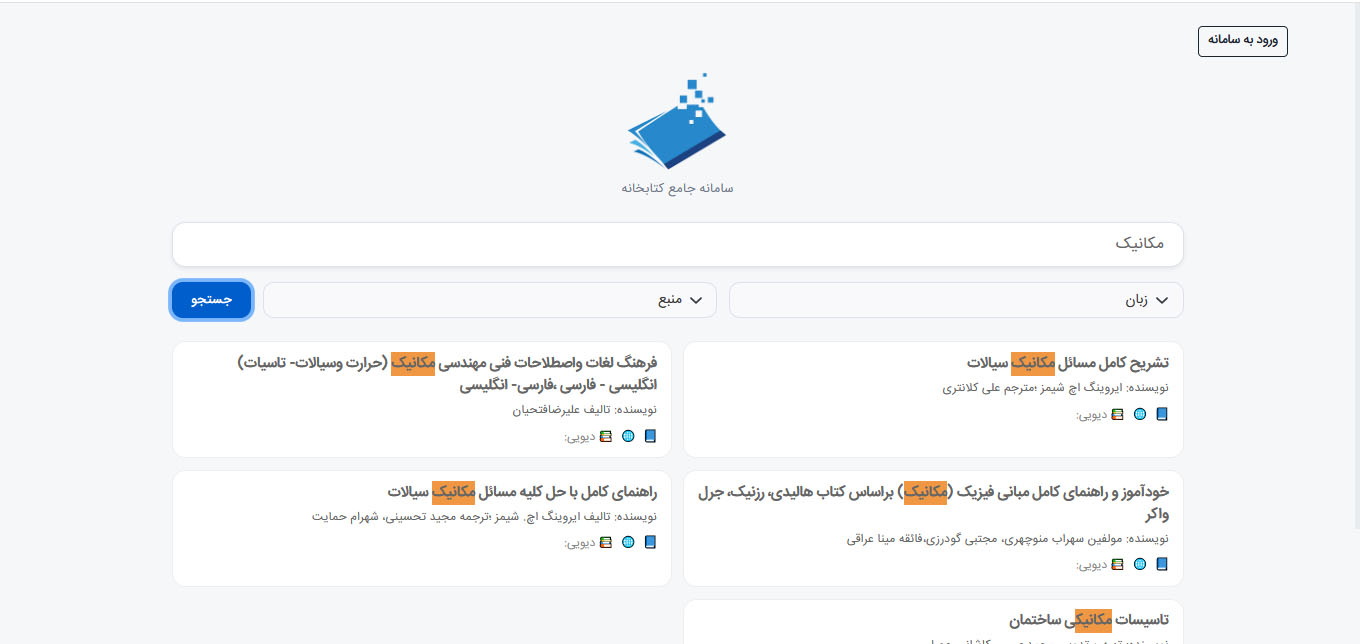Open book titled خودآموز و راهنمای کامل مبانی فیزیک
Screen dimensions: 1360x644
[x=932, y=502]
